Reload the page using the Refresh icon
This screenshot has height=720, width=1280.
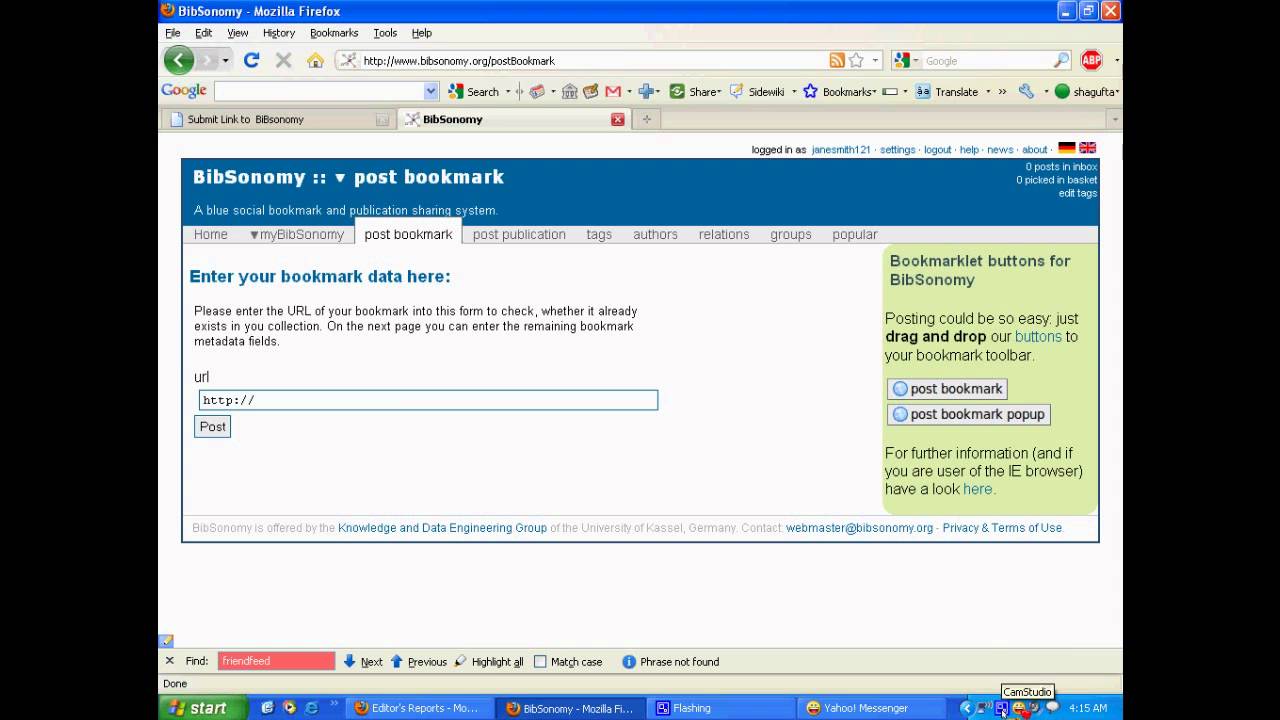coord(252,60)
